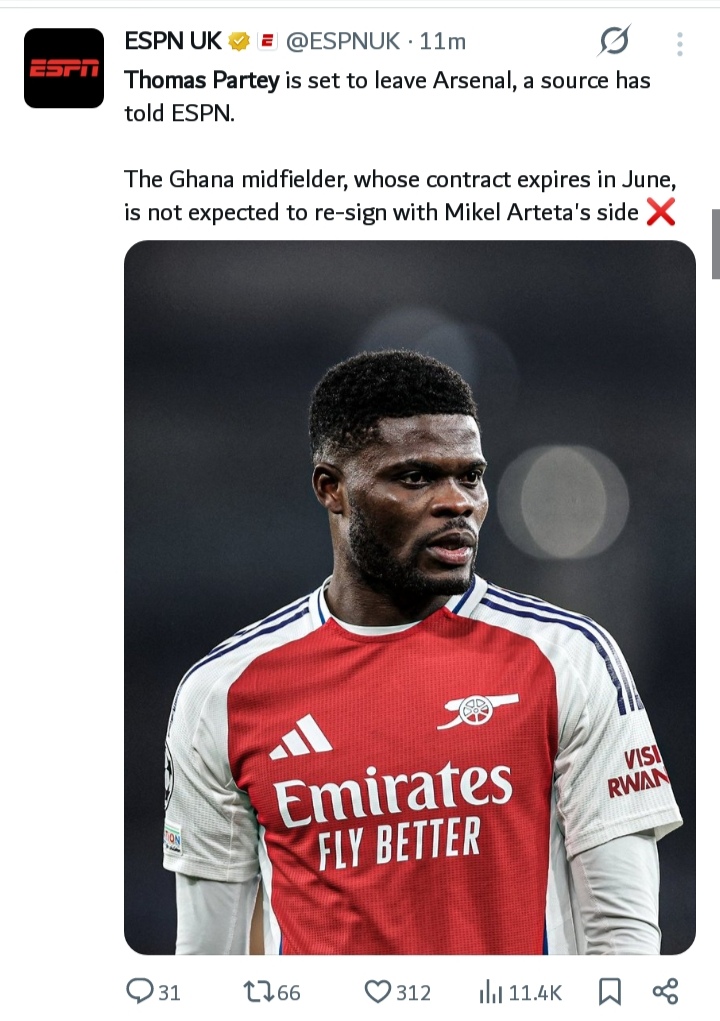Retweet this ESPN UK post
Viewport: 720px width, 1021px height.
[259, 992]
